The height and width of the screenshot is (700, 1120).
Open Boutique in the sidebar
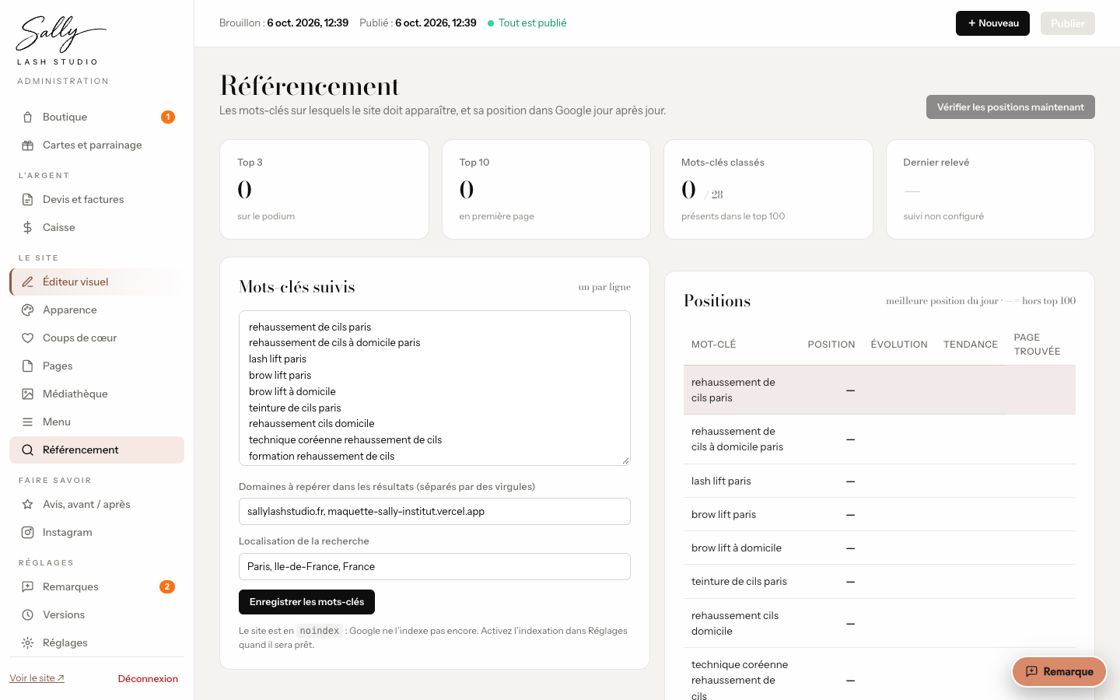(x=96, y=117)
